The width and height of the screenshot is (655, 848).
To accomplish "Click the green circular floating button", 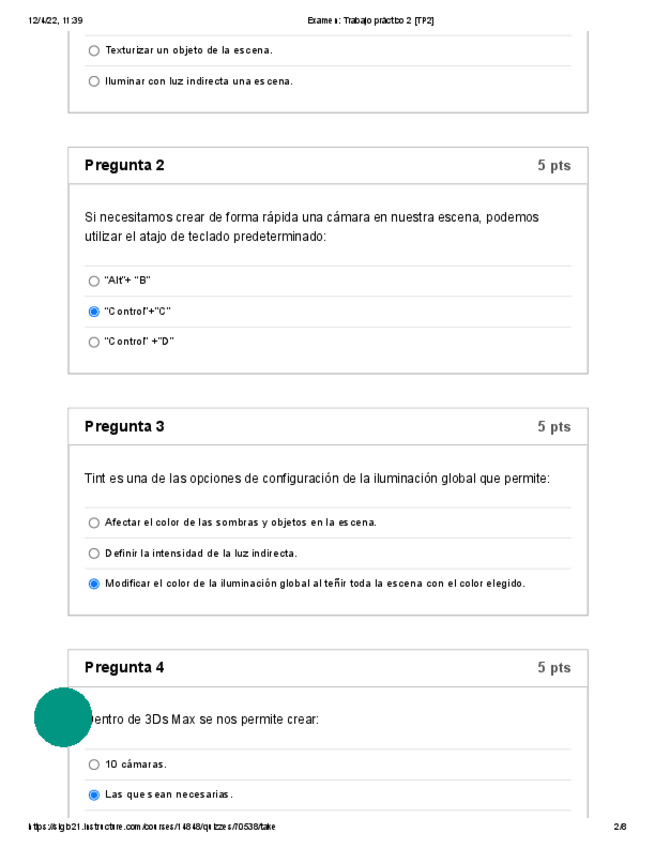I will pos(63,717).
